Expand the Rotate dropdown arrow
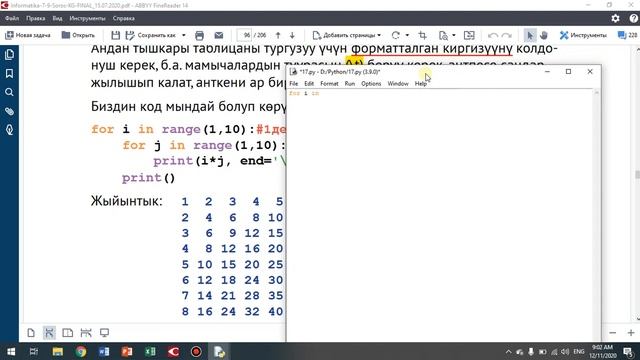 [407, 36]
